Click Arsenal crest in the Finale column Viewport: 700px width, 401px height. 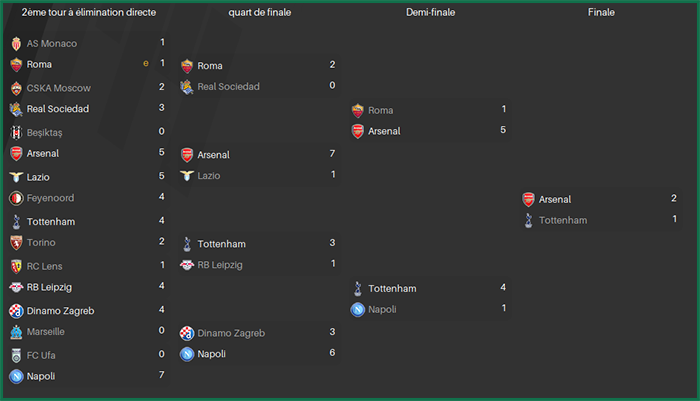click(529, 199)
